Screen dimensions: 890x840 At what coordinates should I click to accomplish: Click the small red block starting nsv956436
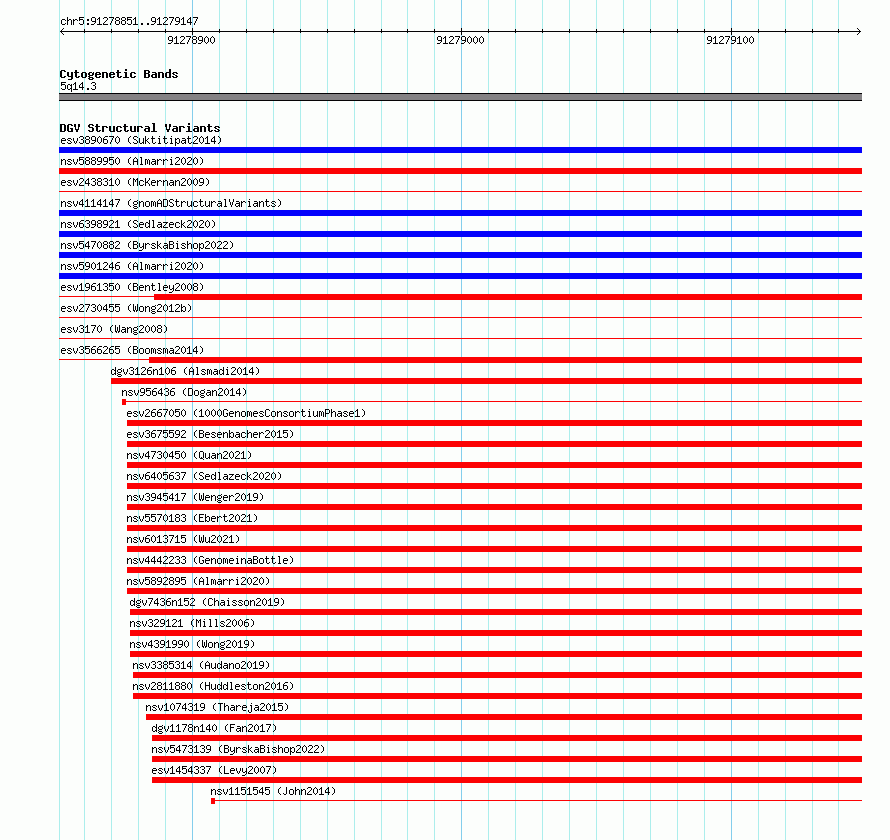tap(124, 402)
